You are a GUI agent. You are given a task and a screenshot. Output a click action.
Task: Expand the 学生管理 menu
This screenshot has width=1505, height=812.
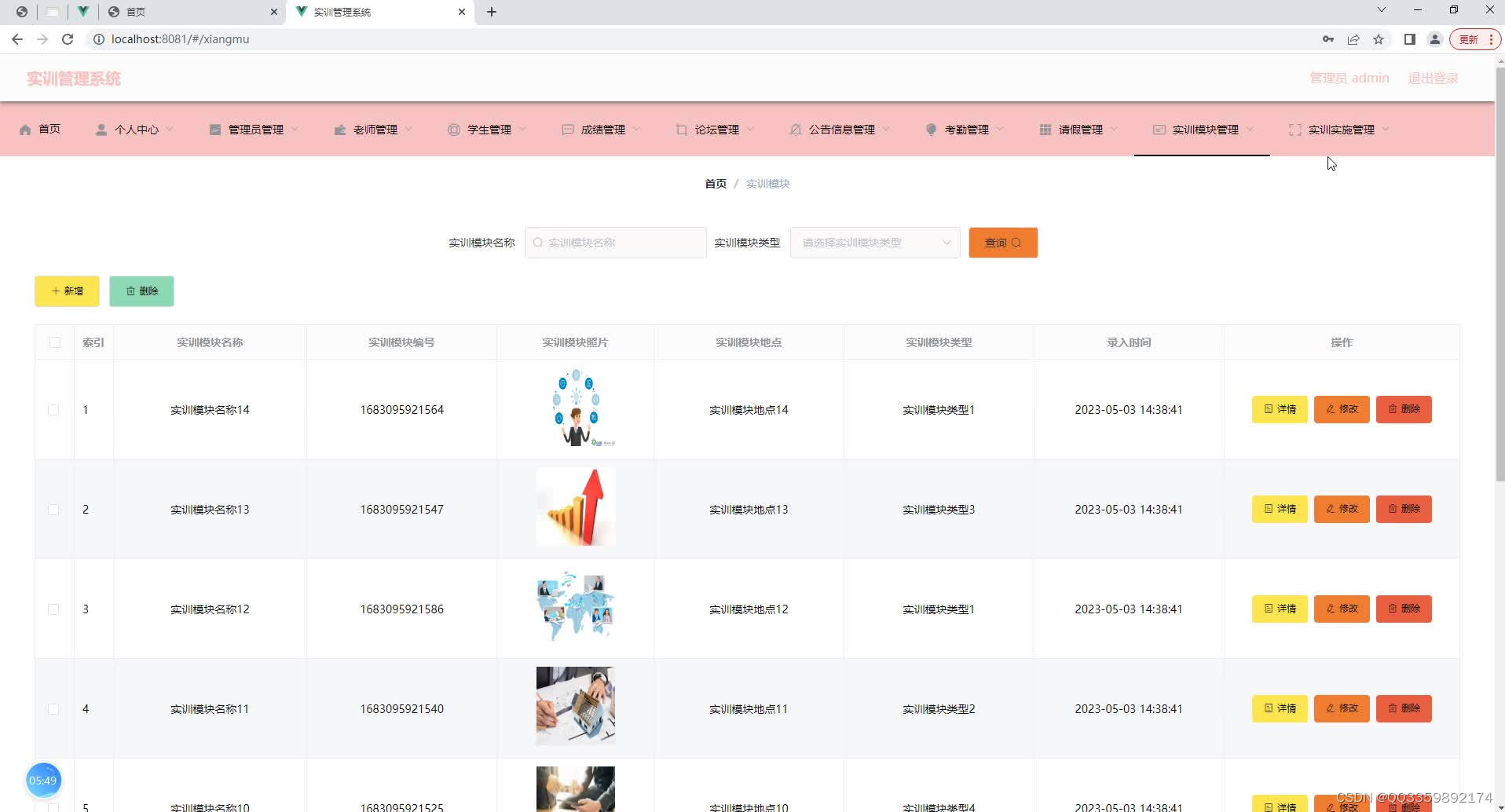[x=487, y=130]
